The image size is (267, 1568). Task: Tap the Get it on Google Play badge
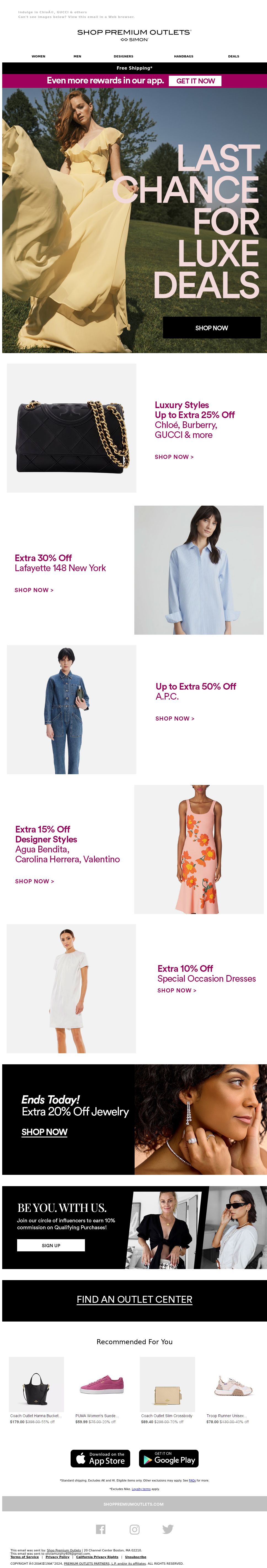169,1458
